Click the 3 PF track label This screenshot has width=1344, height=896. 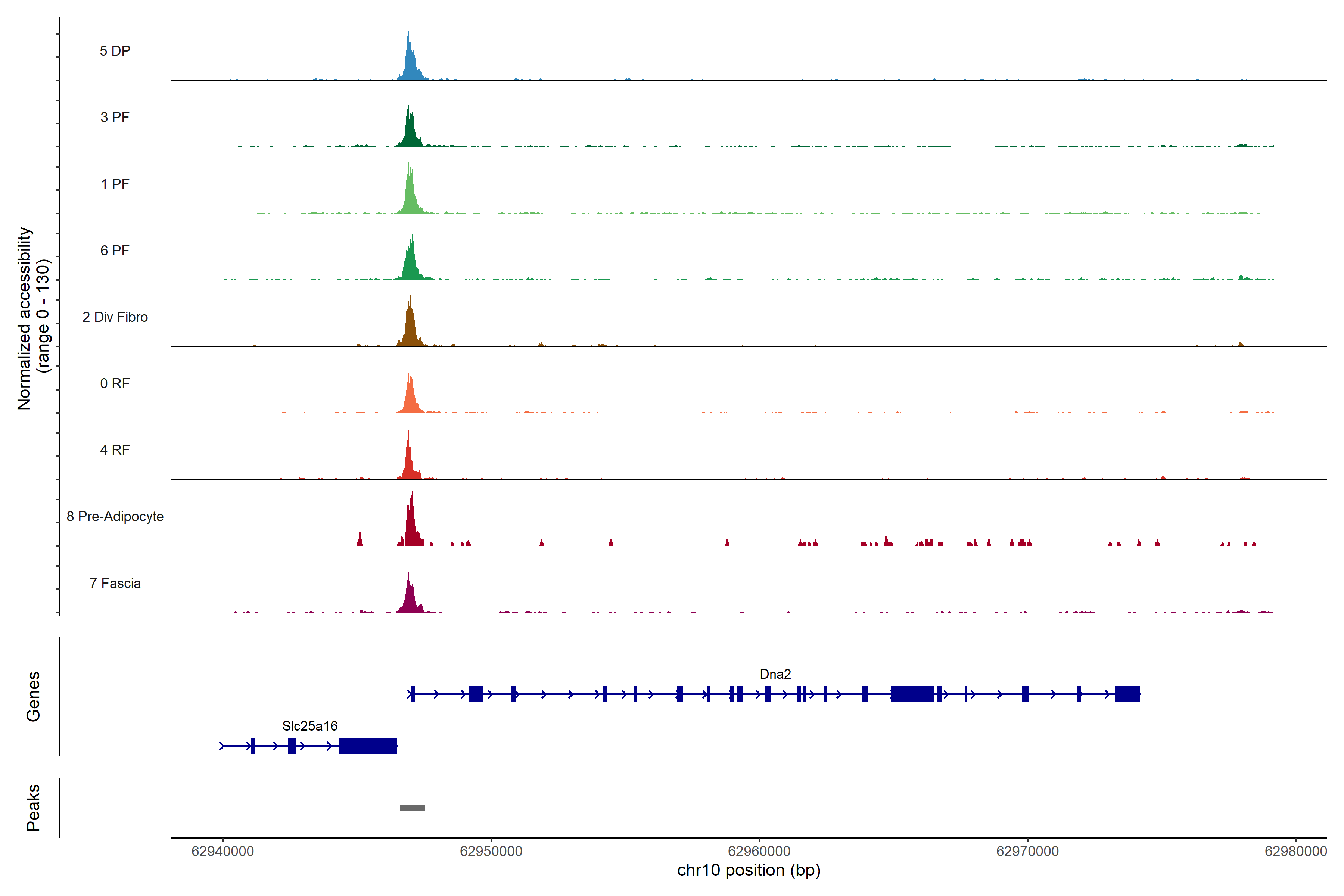pos(115,117)
